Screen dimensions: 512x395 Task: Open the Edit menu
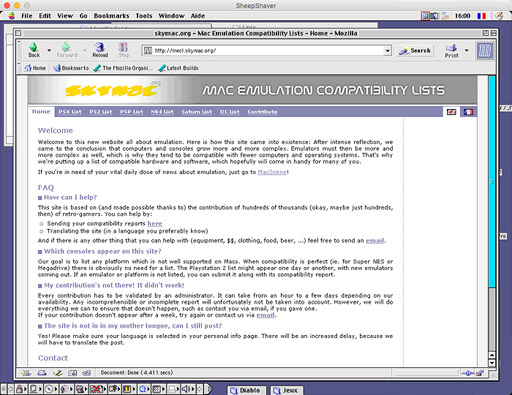click(x=45, y=16)
